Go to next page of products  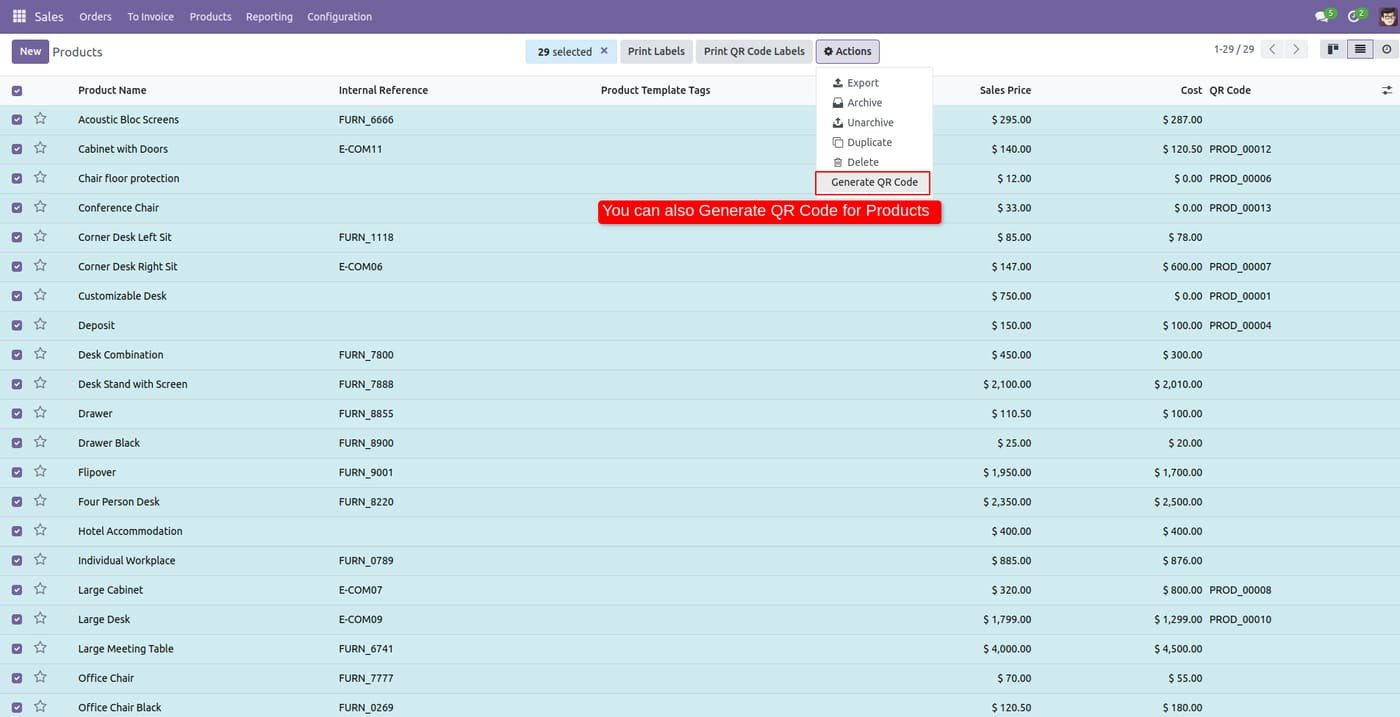[x=1296, y=49]
